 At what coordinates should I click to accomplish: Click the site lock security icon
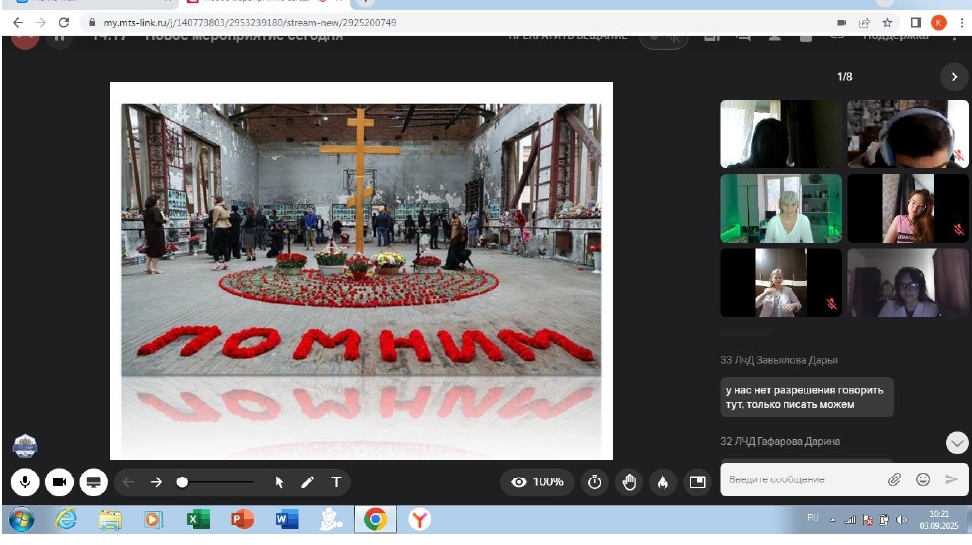click(92, 23)
